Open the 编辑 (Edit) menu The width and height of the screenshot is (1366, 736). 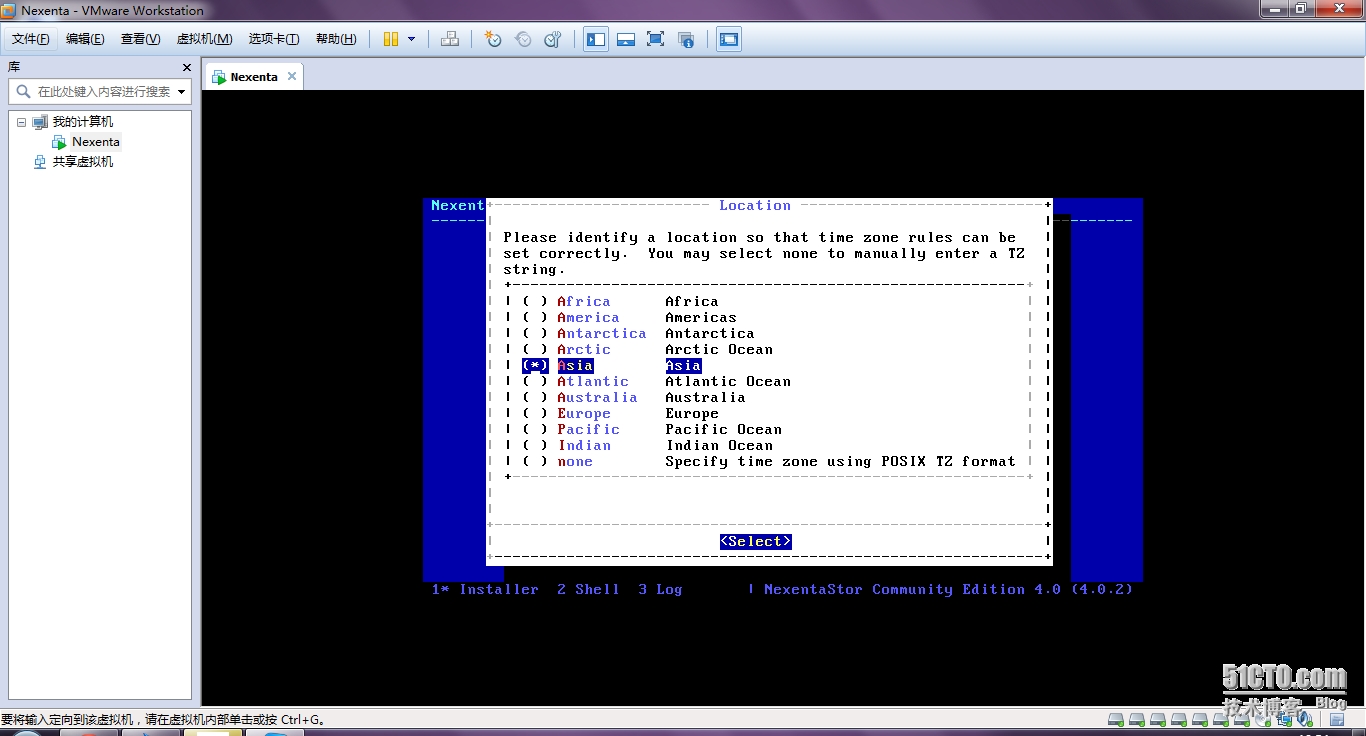click(85, 39)
